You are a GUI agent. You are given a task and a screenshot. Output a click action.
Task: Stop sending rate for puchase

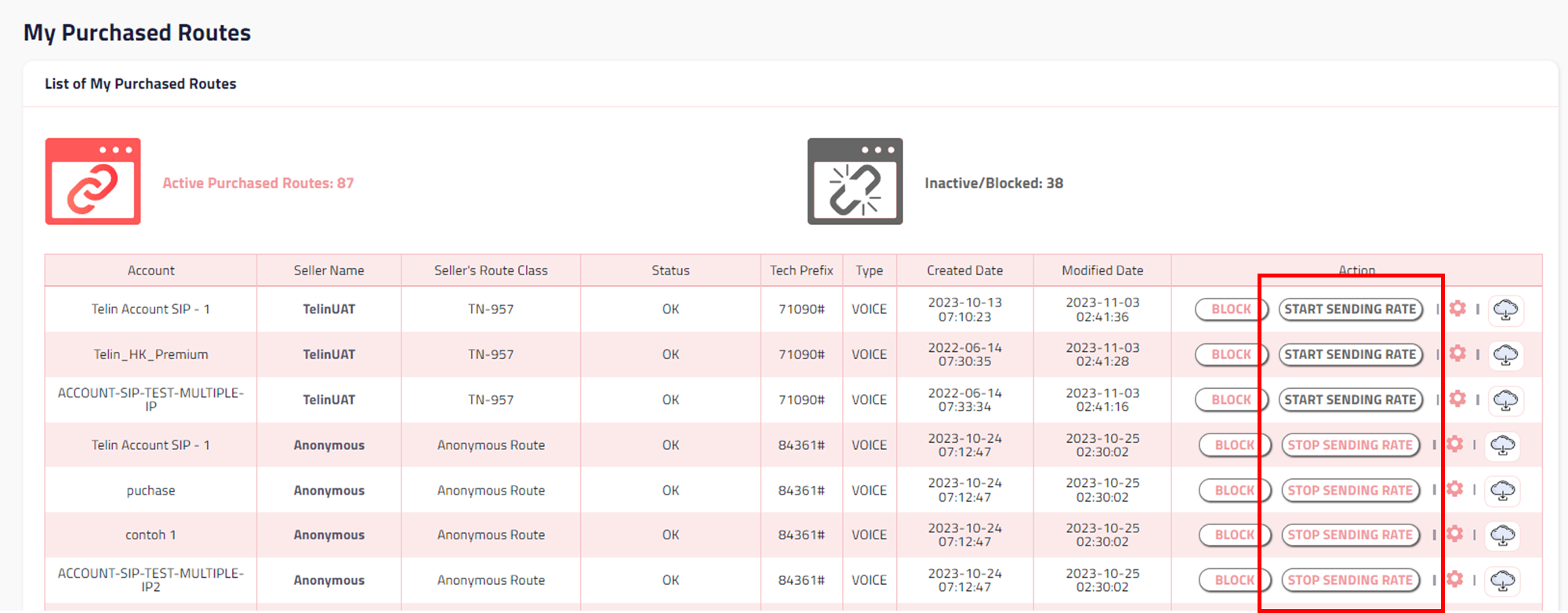tap(1350, 490)
